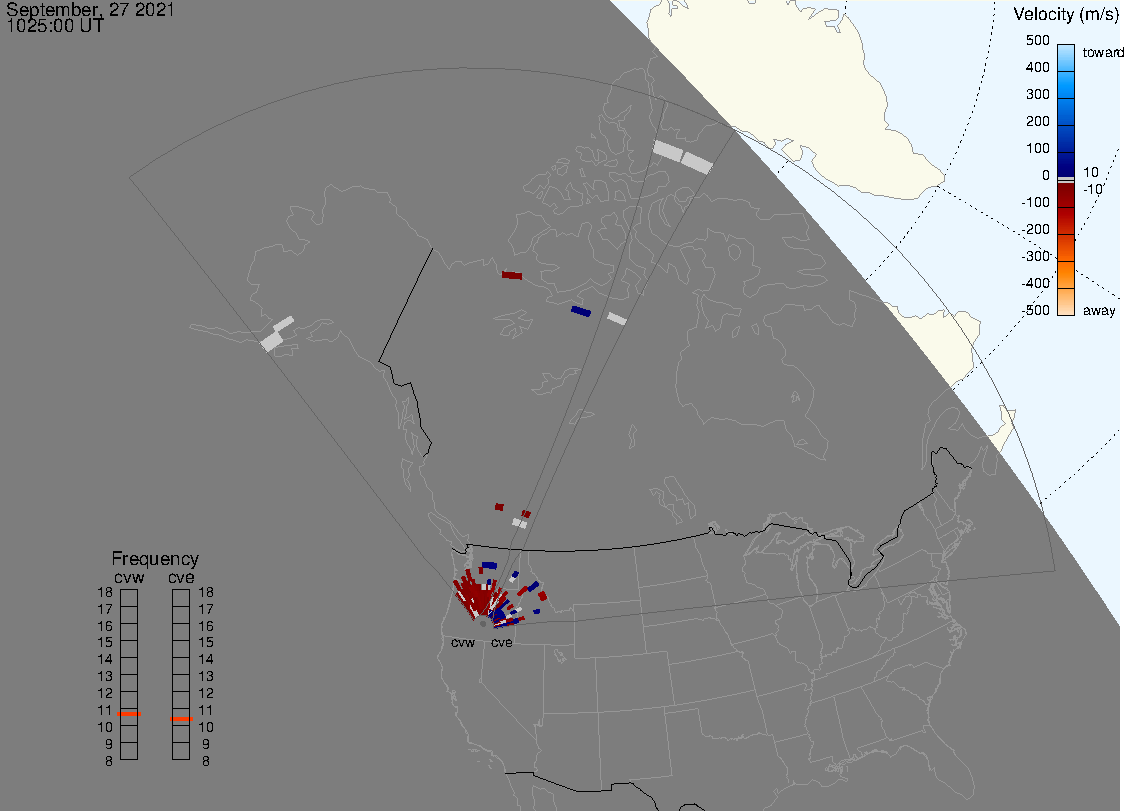Click the 14 label beside the cvw bar
This screenshot has width=1124, height=811.
click(x=105, y=659)
